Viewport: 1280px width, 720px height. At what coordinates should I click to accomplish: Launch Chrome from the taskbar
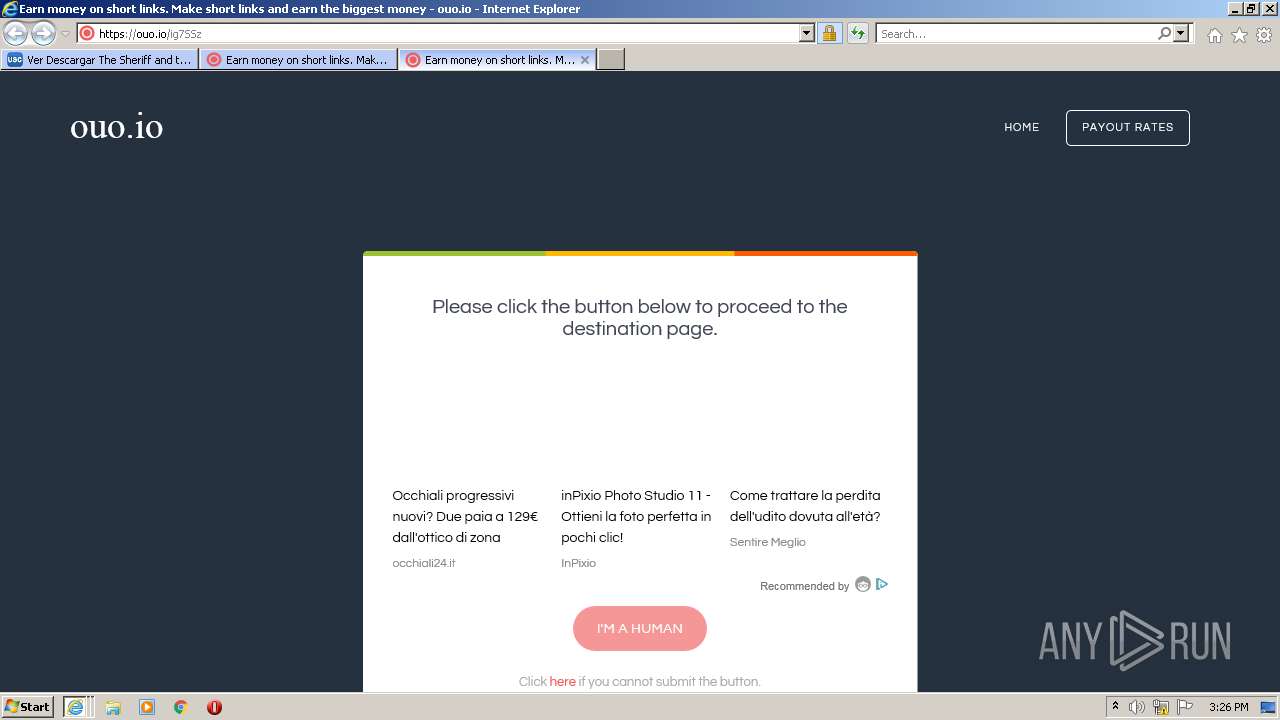coord(181,707)
